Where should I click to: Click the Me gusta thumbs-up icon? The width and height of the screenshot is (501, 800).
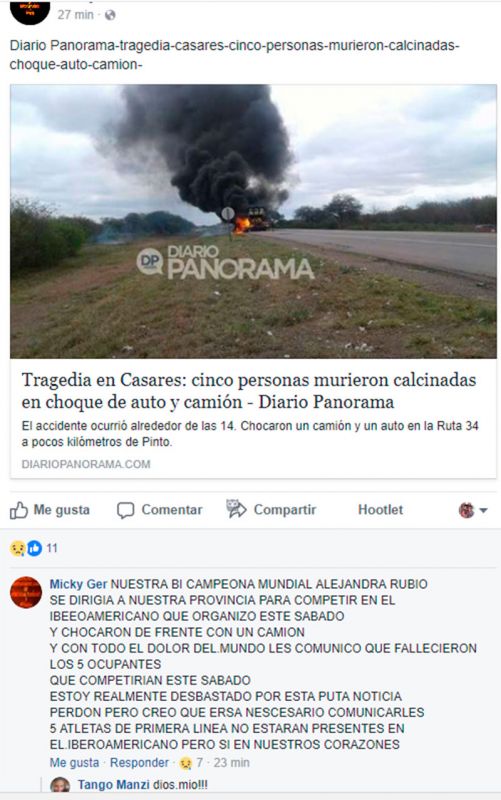tap(18, 510)
